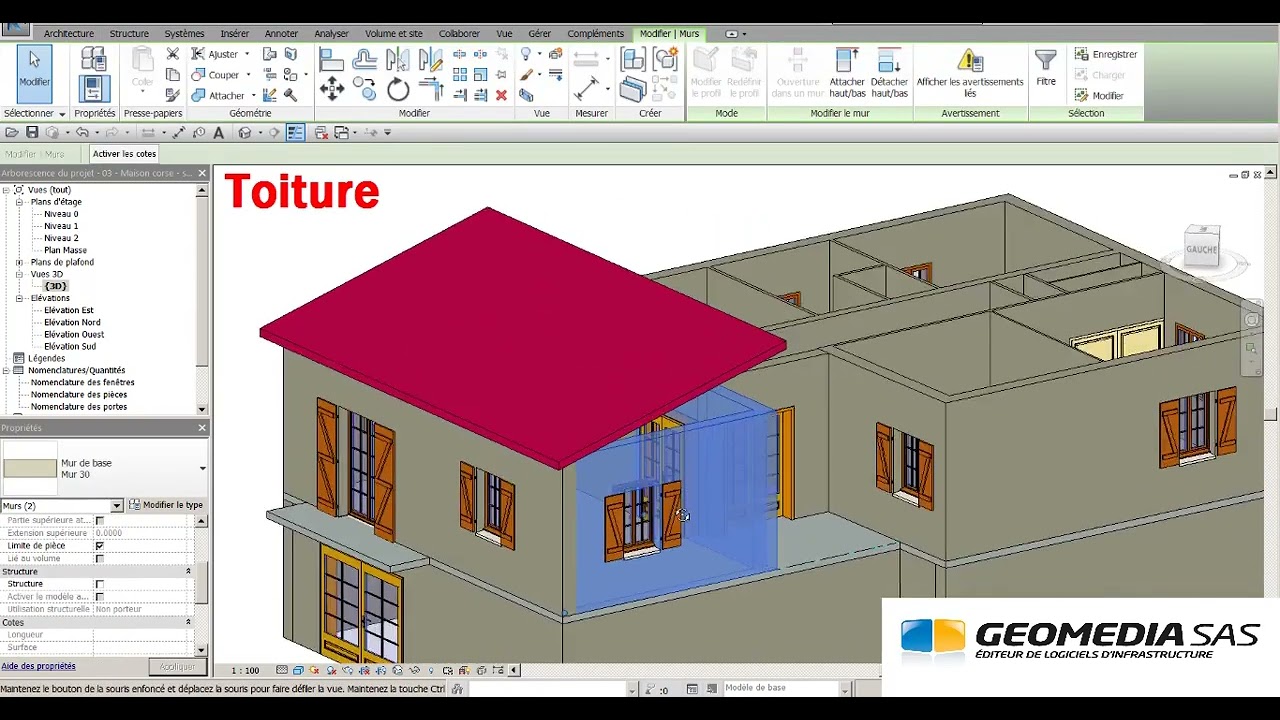This screenshot has width=1280, height=720.
Task: Open the Modèle de base dropdown in status bar
Action: pos(845,688)
